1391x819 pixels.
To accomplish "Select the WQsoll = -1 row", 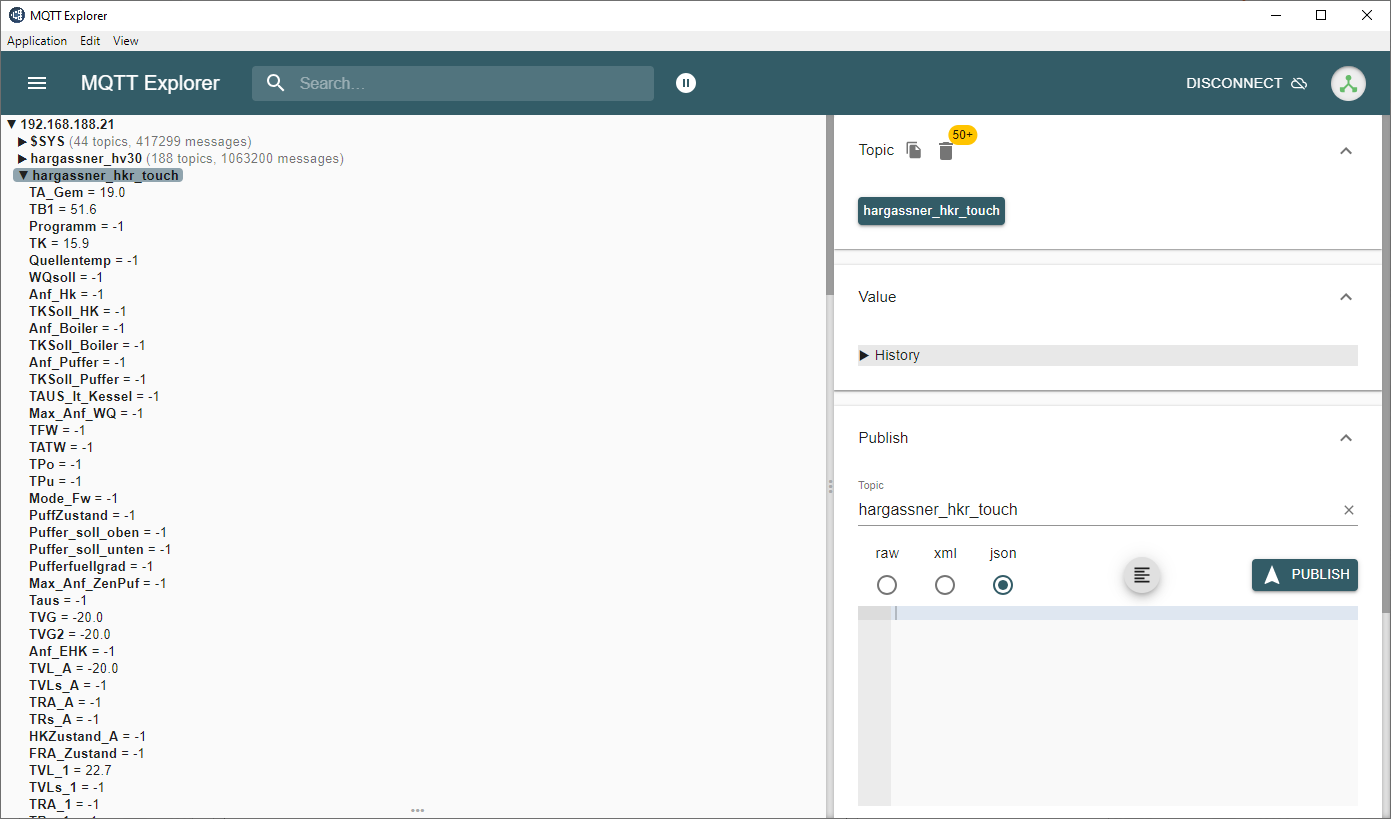I will [x=66, y=277].
